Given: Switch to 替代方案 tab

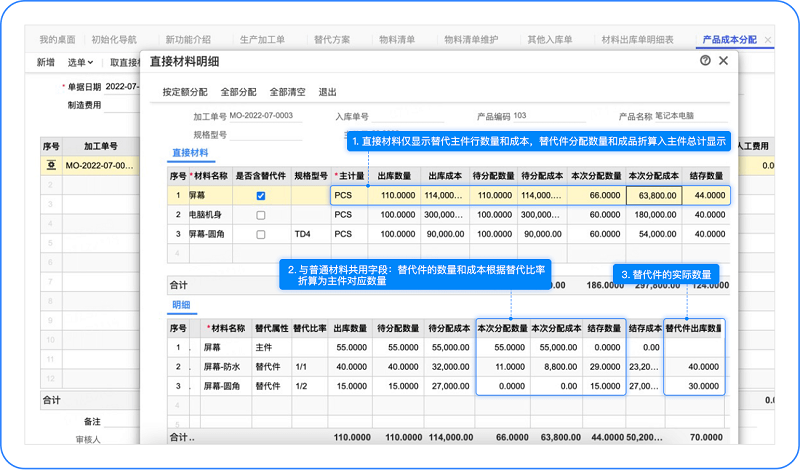Looking at the screenshot, I should [332, 39].
